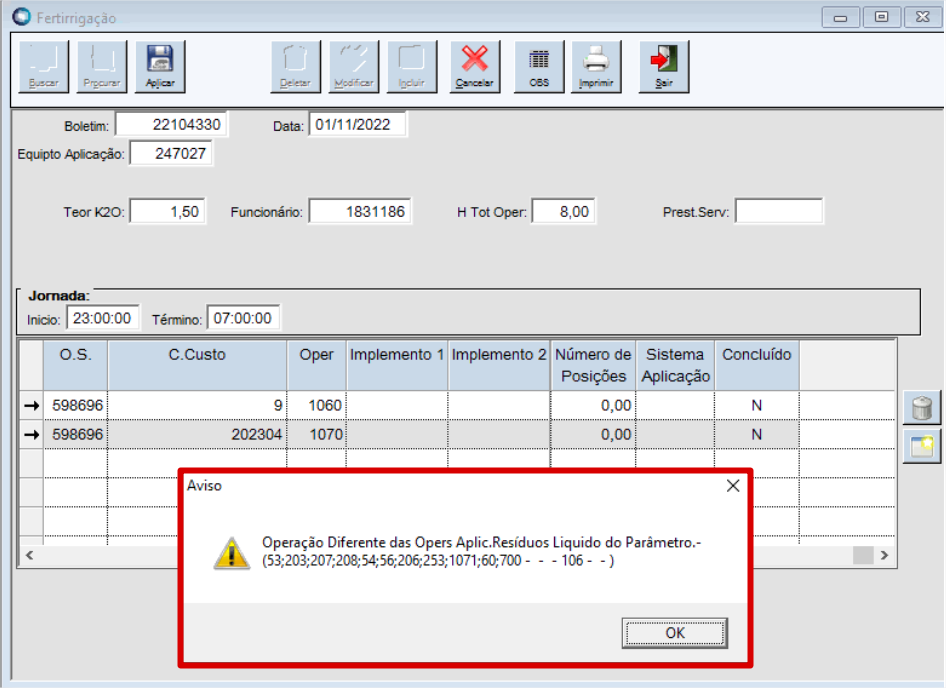Click the Fertirrigação app icon in title bar
The image size is (946, 688).
coord(22,17)
